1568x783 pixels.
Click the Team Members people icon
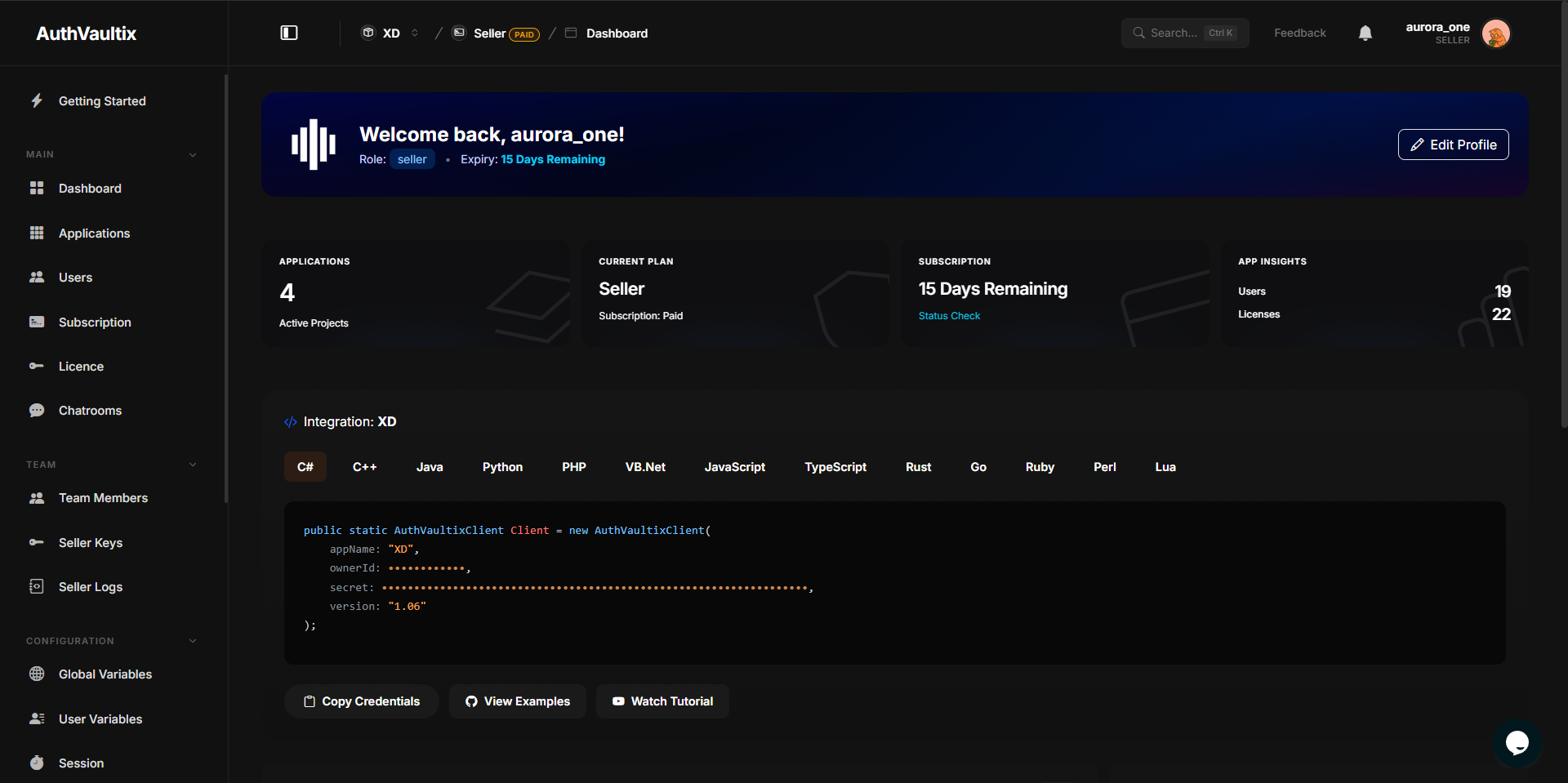[x=37, y=497]
